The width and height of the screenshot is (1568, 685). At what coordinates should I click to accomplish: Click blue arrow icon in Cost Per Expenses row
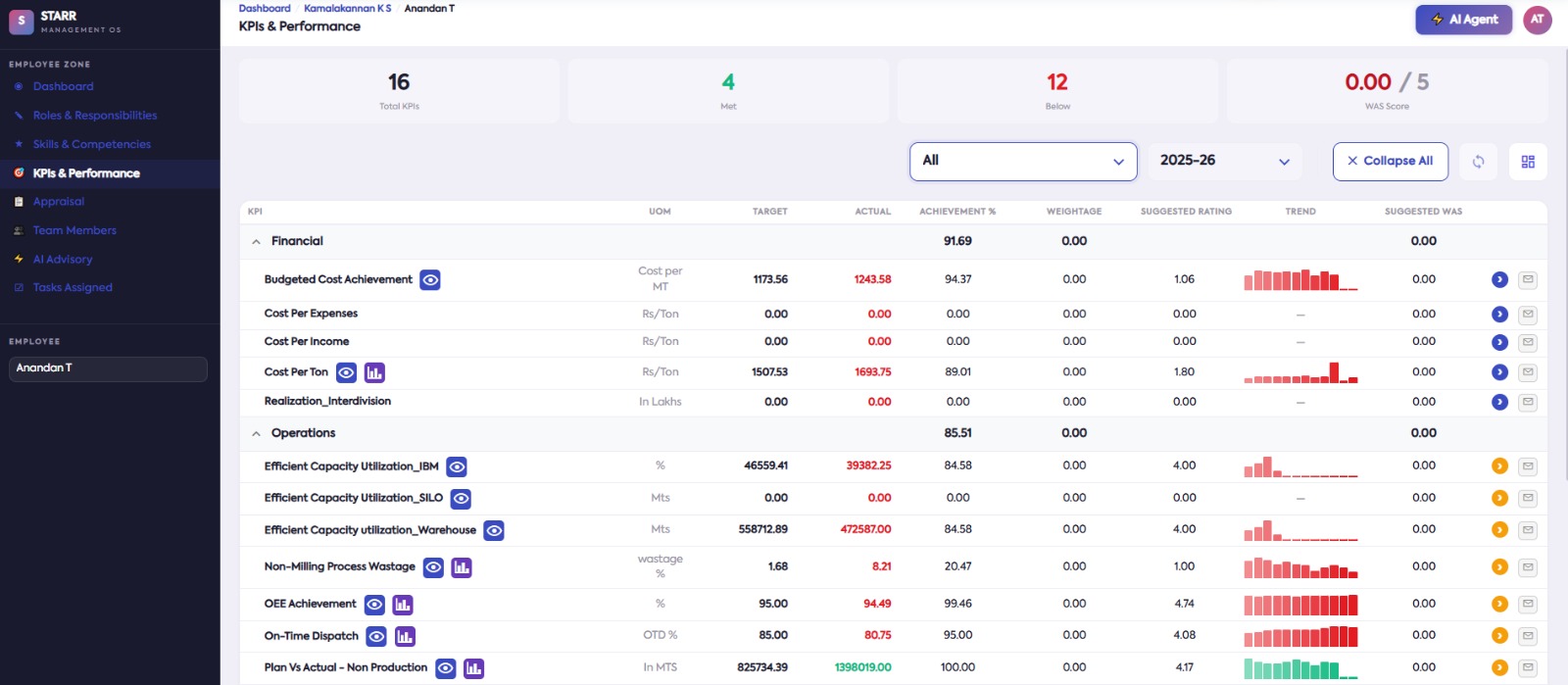(x=1499, y=315)
